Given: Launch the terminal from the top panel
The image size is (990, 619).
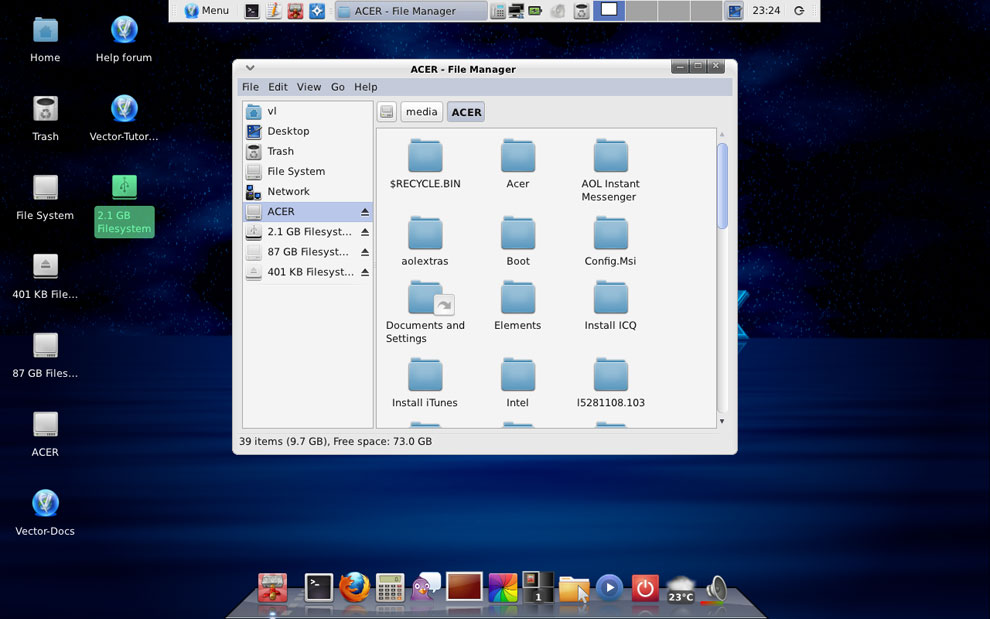Looking at the screenshot, I should 252,11.
